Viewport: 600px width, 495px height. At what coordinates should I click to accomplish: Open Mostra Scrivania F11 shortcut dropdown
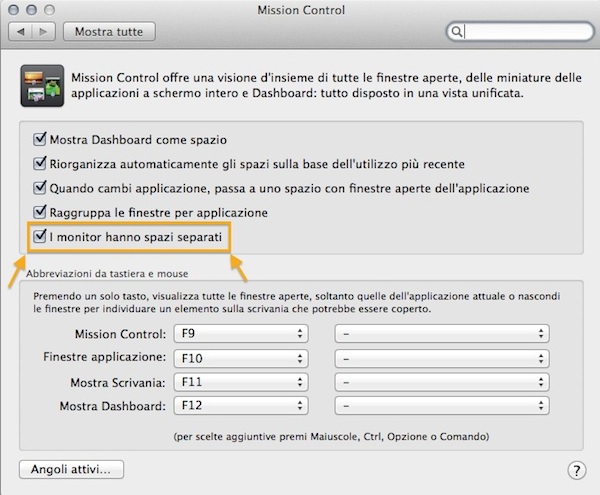[x=241, y=382]
